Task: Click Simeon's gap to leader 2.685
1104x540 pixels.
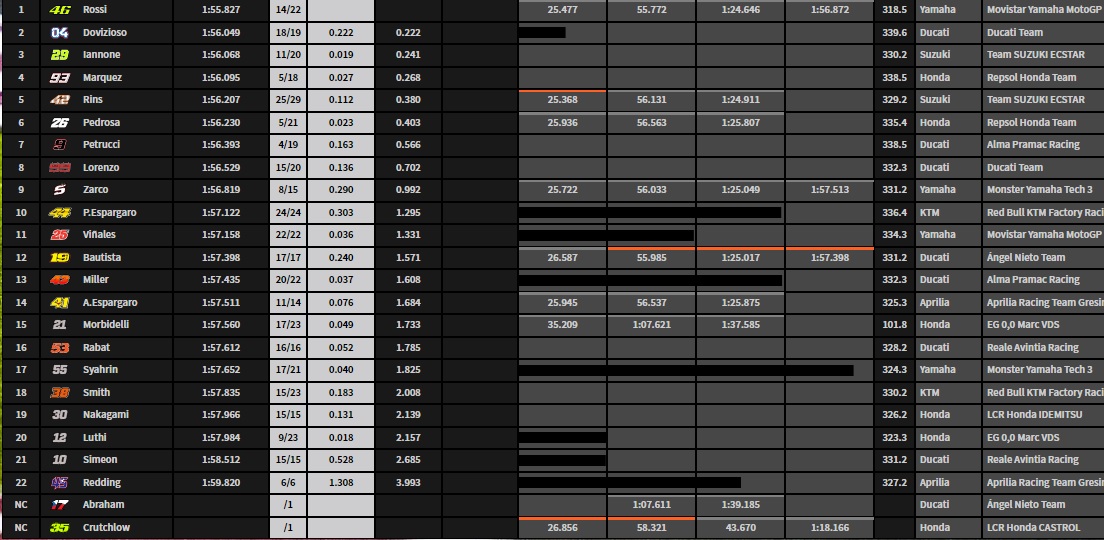Action: pyautogui.click(x=408, y=460)
